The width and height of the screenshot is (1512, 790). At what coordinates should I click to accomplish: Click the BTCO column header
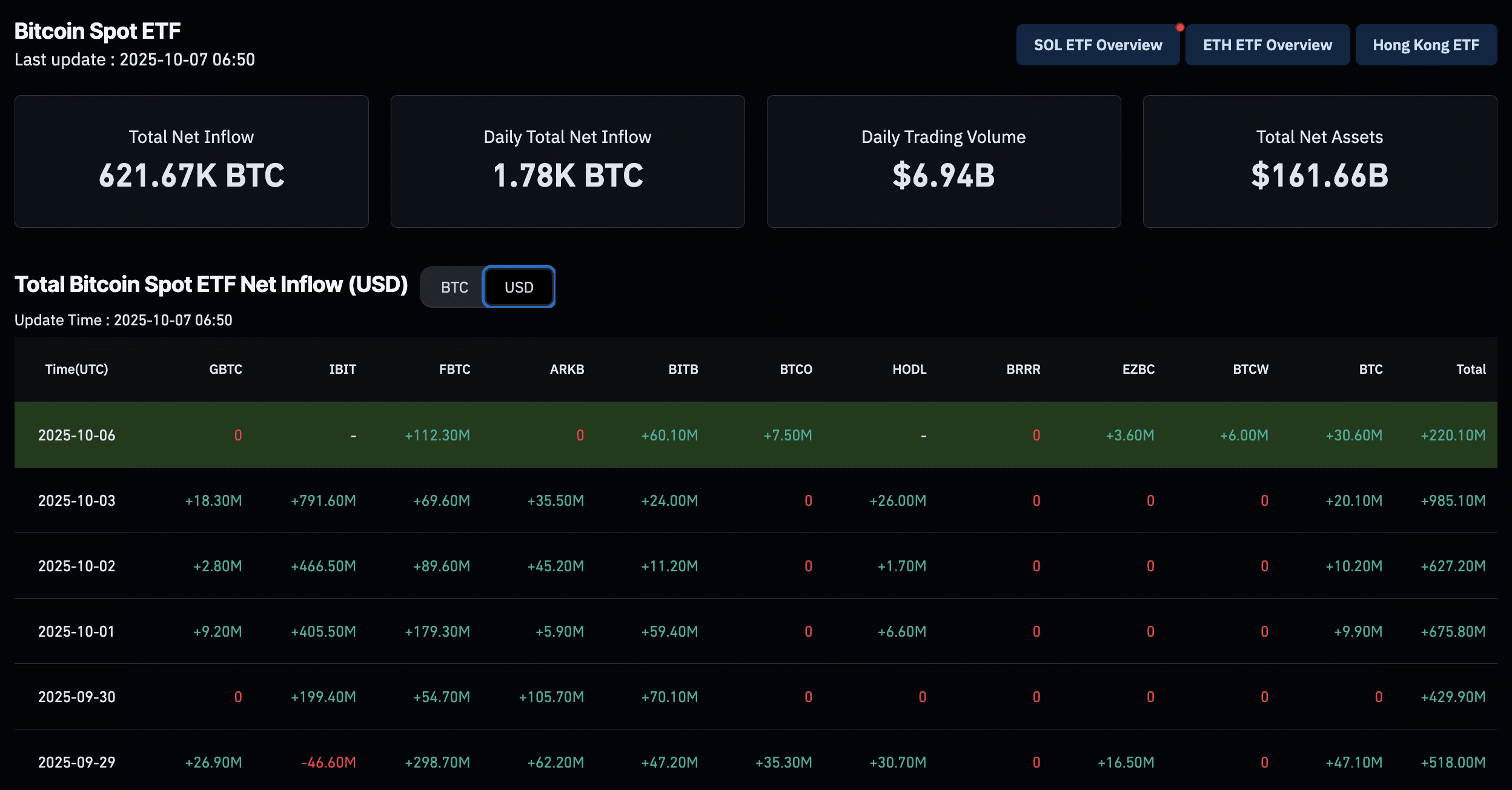[x=796, y=370]
